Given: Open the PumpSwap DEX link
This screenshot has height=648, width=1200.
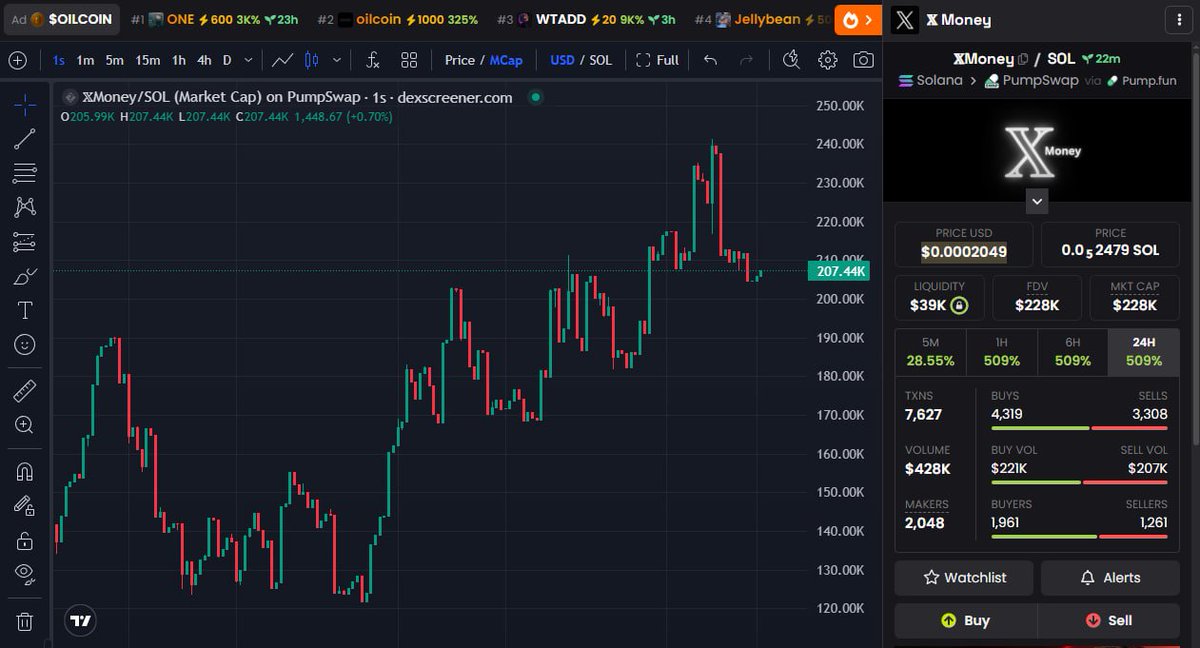Looking at the screenshot, I should click(x=1032, y=80).
